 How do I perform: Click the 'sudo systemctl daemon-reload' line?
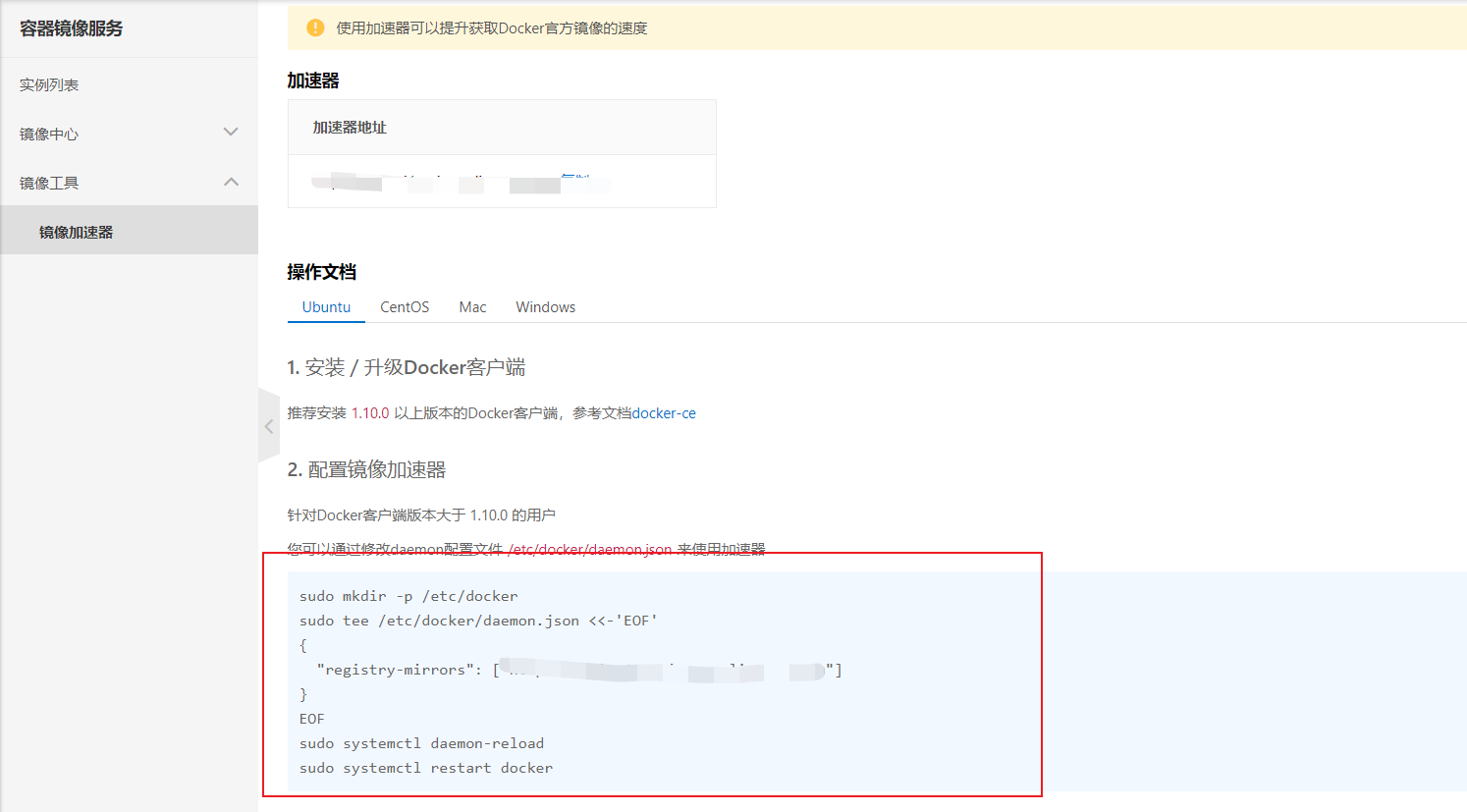(x=421, y=743)
